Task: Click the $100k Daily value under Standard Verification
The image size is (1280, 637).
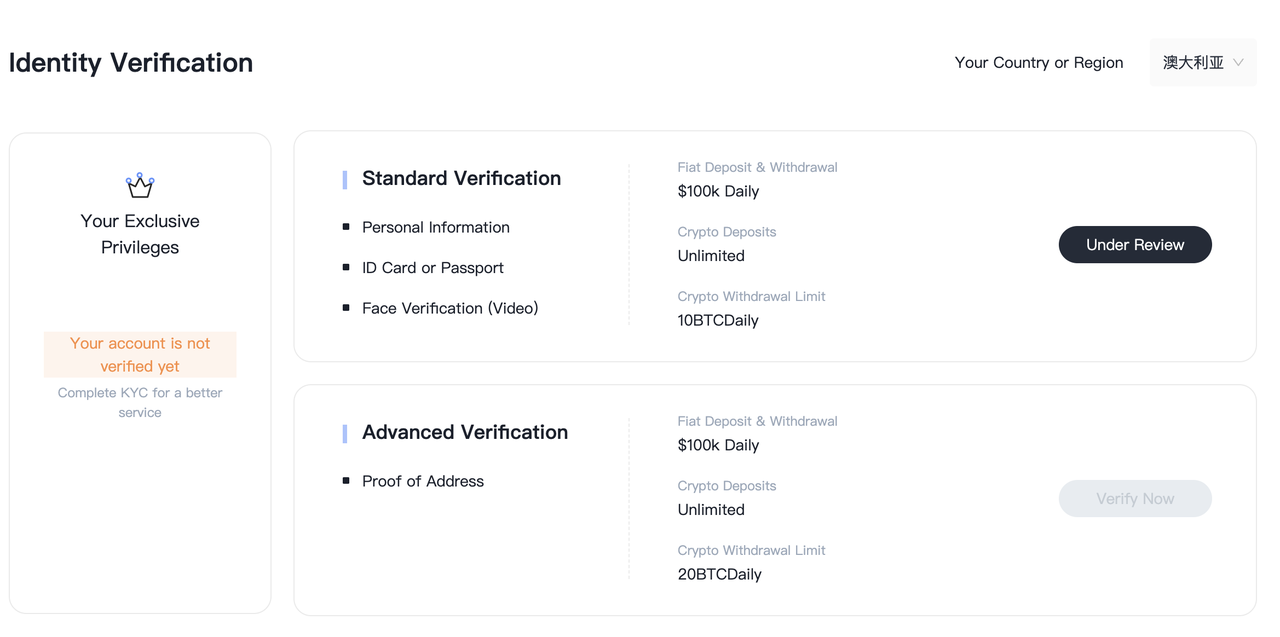Action: pyautogui.click(x=718, y=191)
